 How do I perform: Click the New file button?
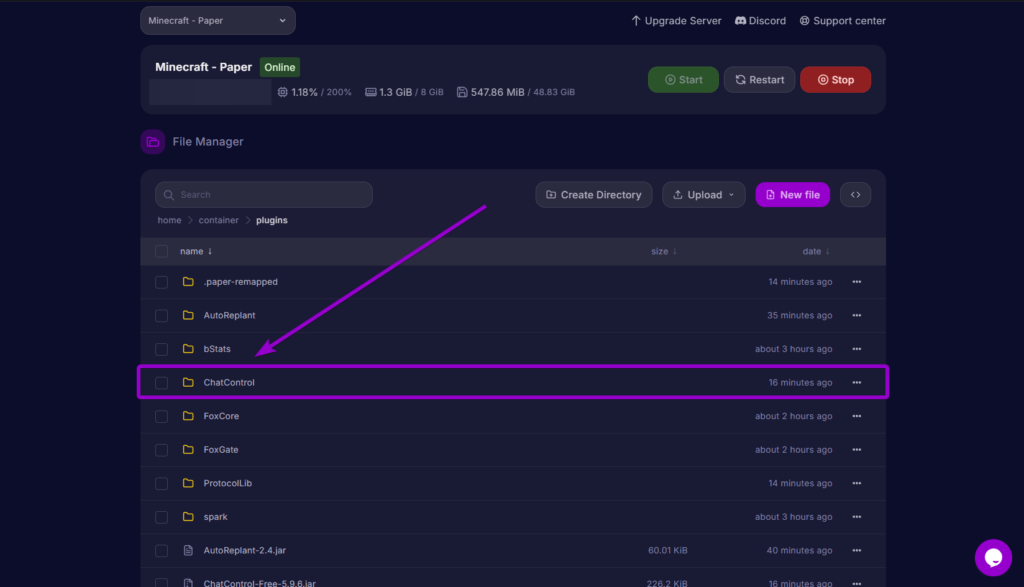tap(792, 194)
